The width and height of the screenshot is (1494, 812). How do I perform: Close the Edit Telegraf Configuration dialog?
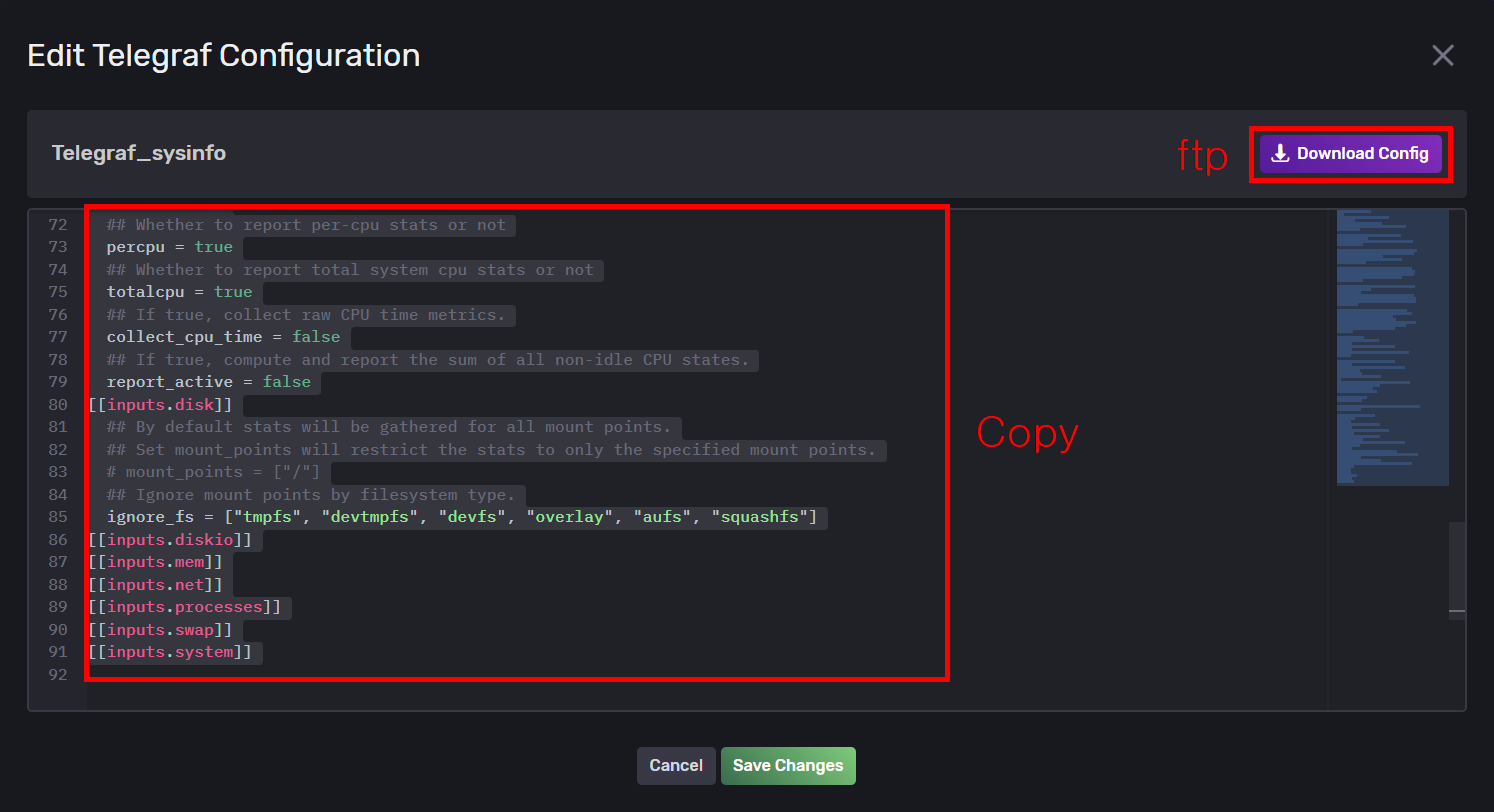click(1442, 55)
